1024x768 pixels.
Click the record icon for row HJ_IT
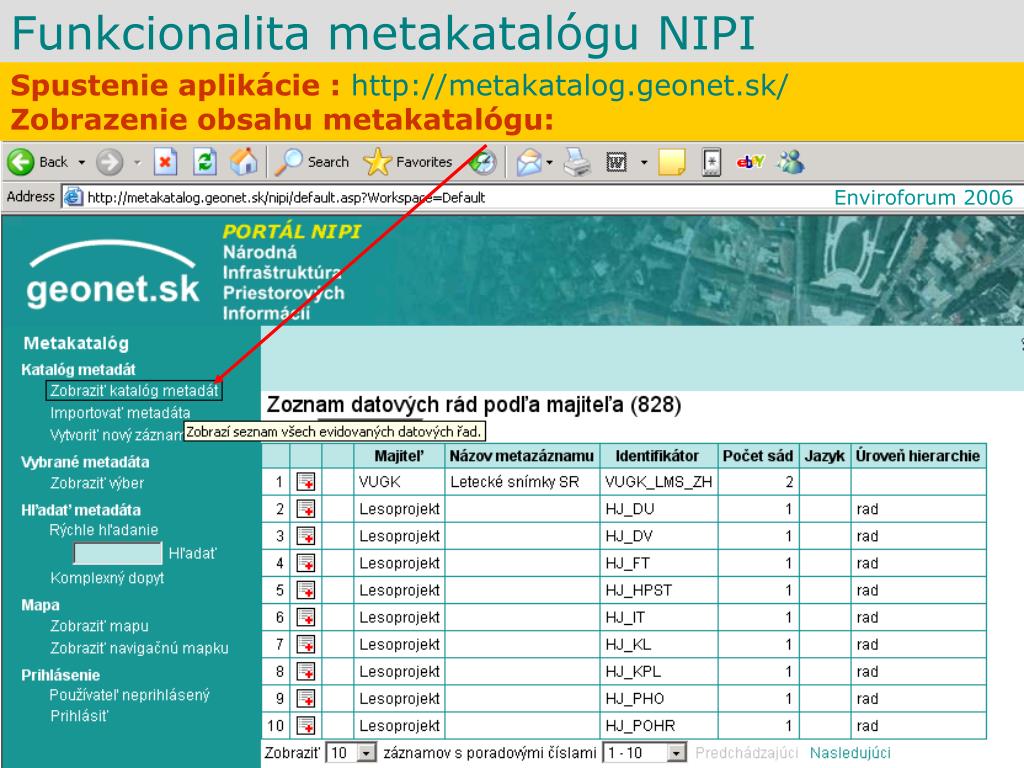click(306, 617)
